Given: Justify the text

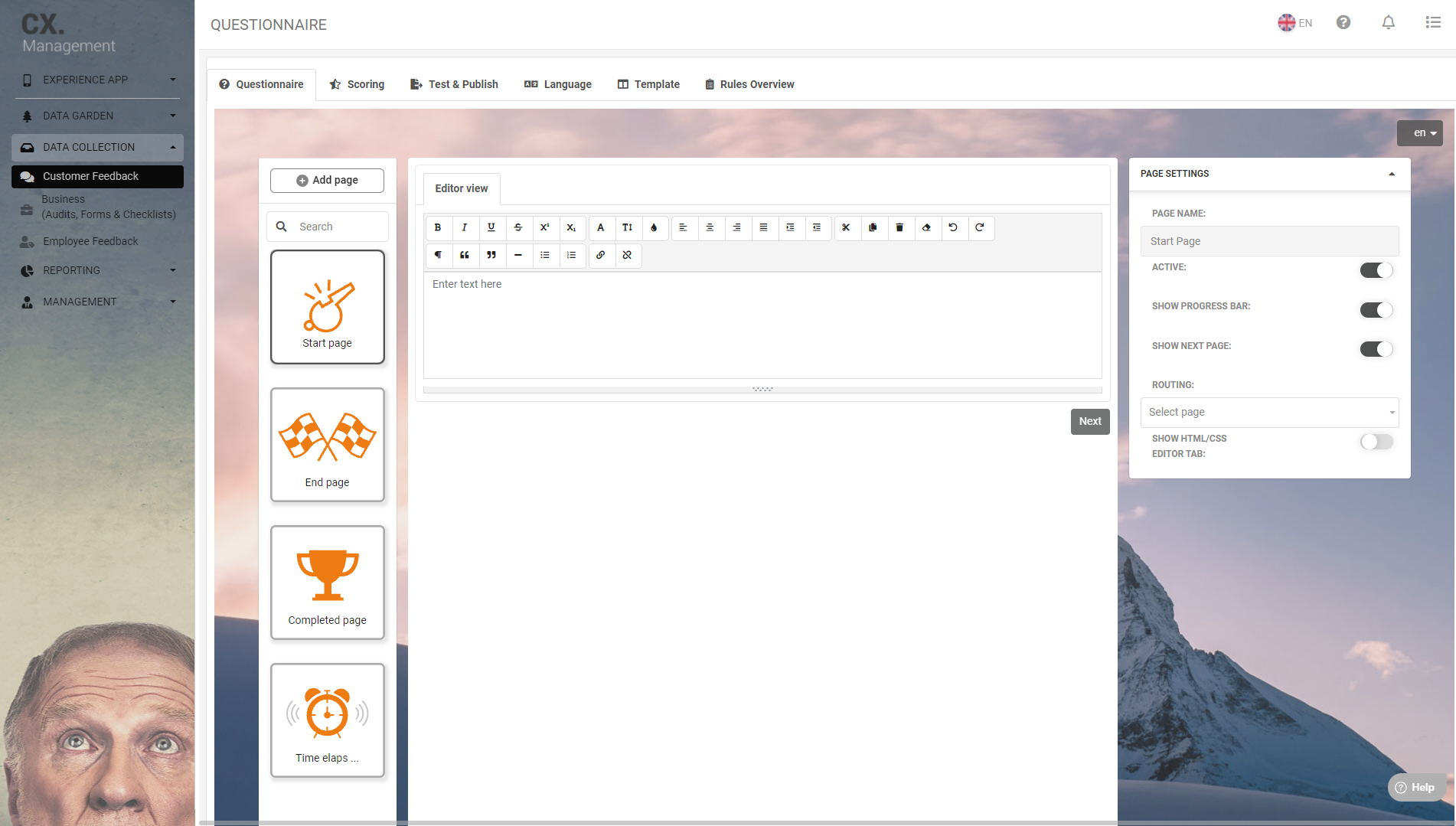Looking at the screenshot, I should click(764, 227).
